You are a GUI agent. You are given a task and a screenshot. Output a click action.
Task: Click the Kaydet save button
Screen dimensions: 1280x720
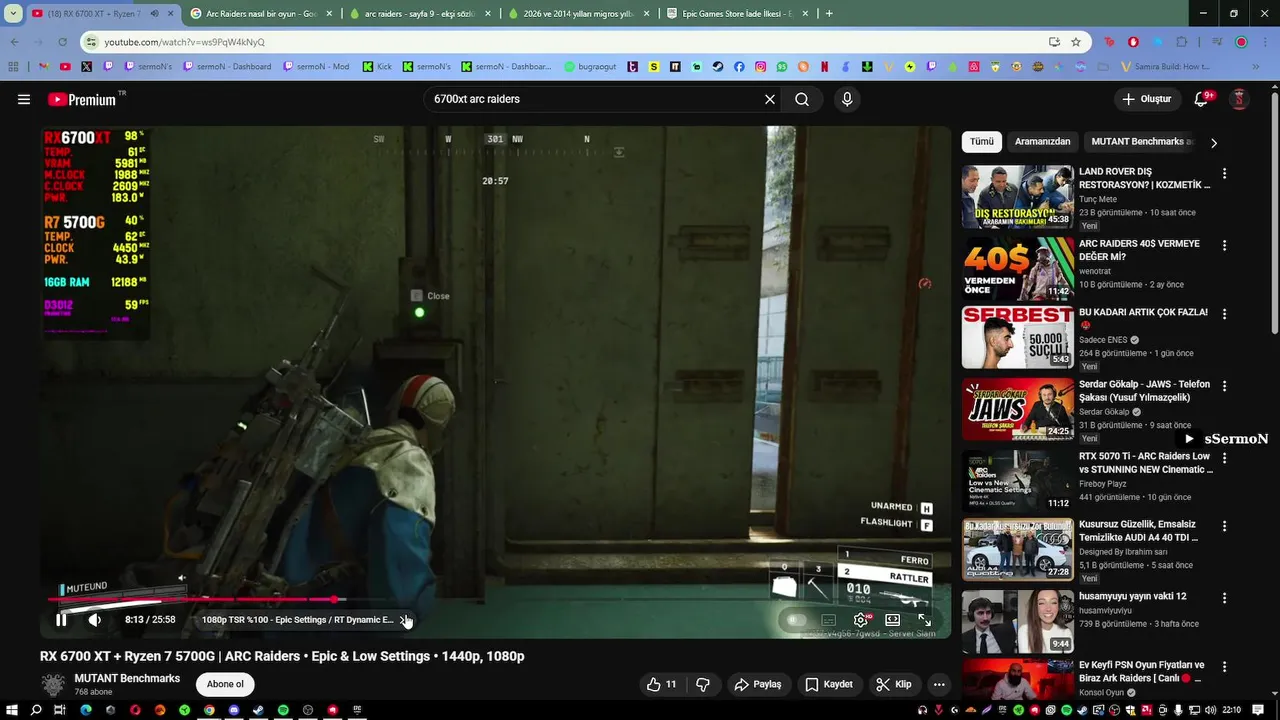point(829,684)
